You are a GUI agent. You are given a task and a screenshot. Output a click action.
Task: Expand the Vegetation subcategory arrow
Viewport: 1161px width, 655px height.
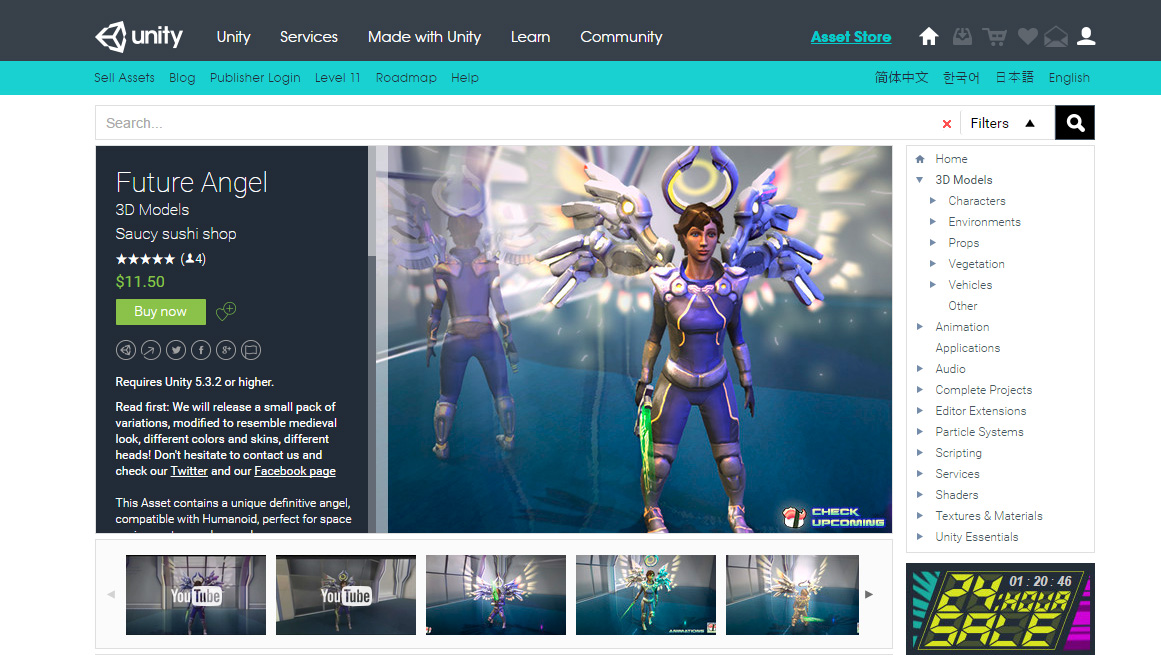(x=933, y=263)
